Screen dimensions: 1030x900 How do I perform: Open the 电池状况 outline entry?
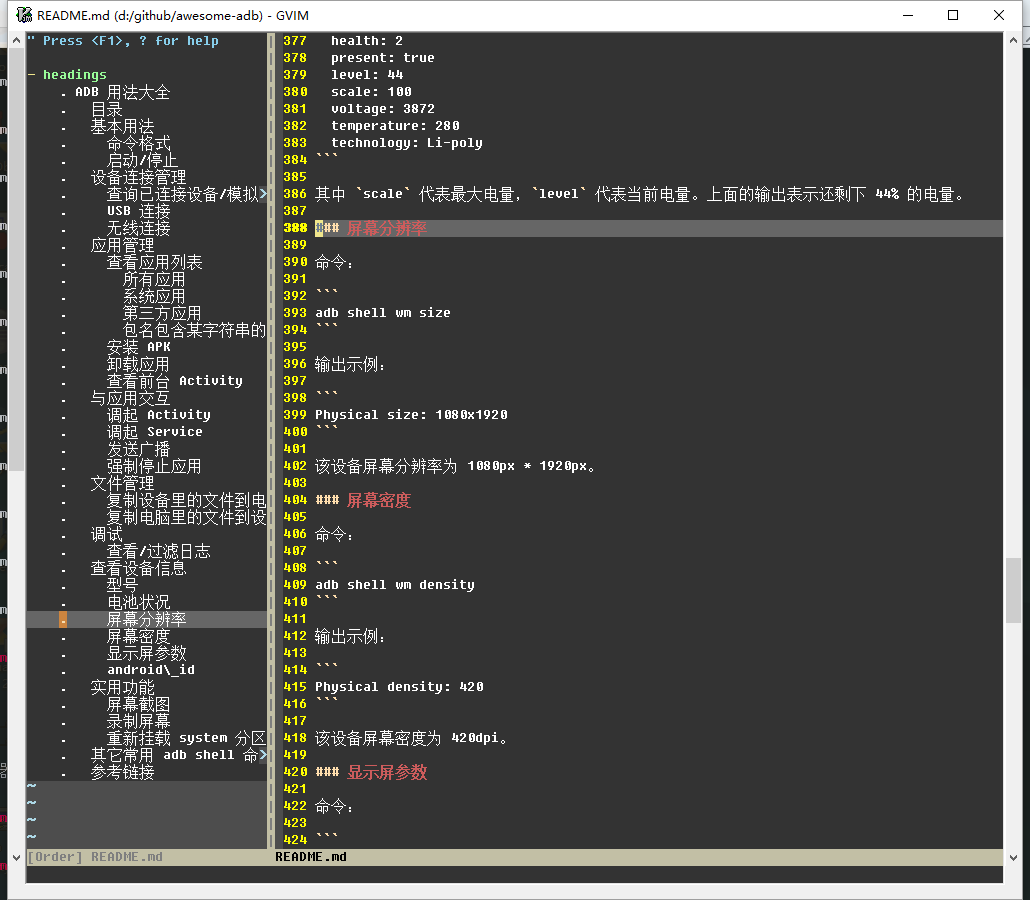click(138, 602)
